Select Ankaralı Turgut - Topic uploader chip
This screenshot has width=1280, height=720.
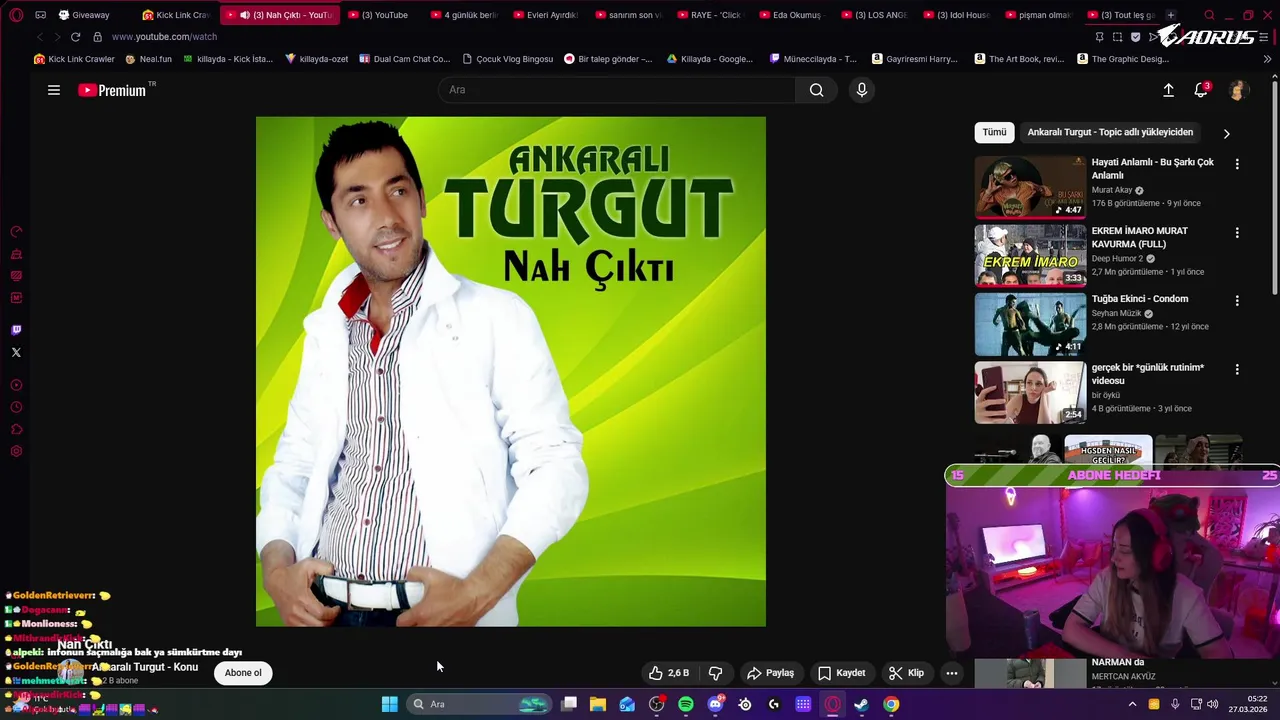point(1110,132)
